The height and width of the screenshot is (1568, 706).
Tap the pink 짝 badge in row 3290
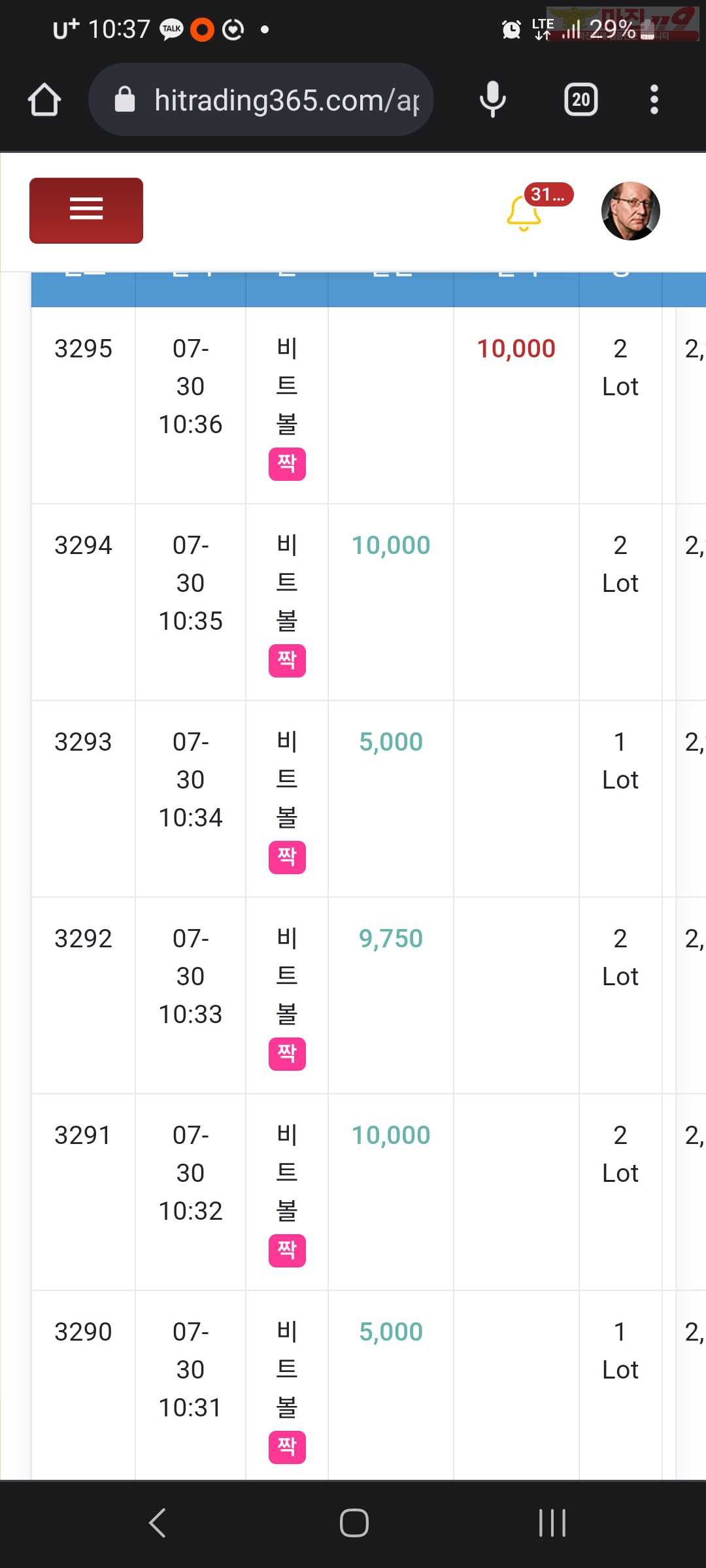click(287, 1447)
